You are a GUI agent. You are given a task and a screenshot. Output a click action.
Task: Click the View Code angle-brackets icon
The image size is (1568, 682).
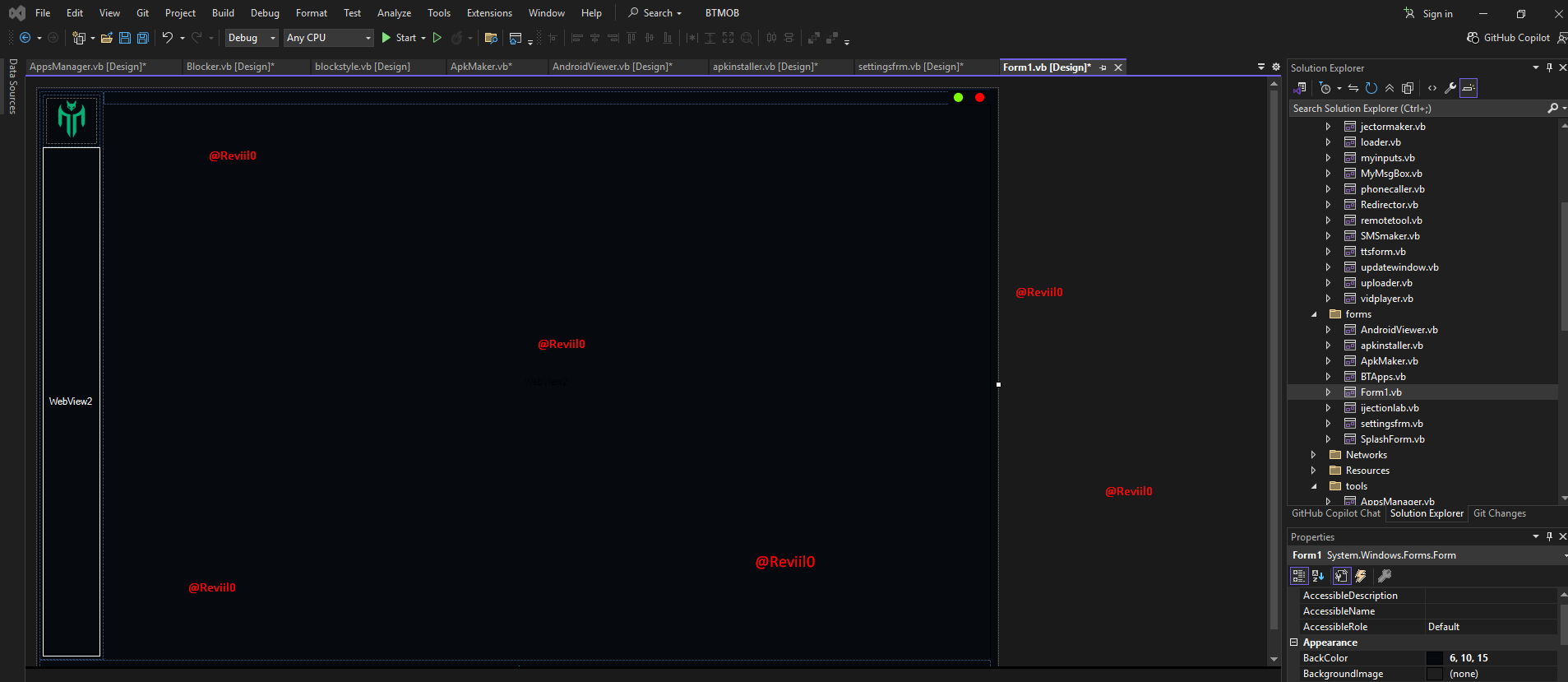pyautogui.click(x=1432, y=88)
